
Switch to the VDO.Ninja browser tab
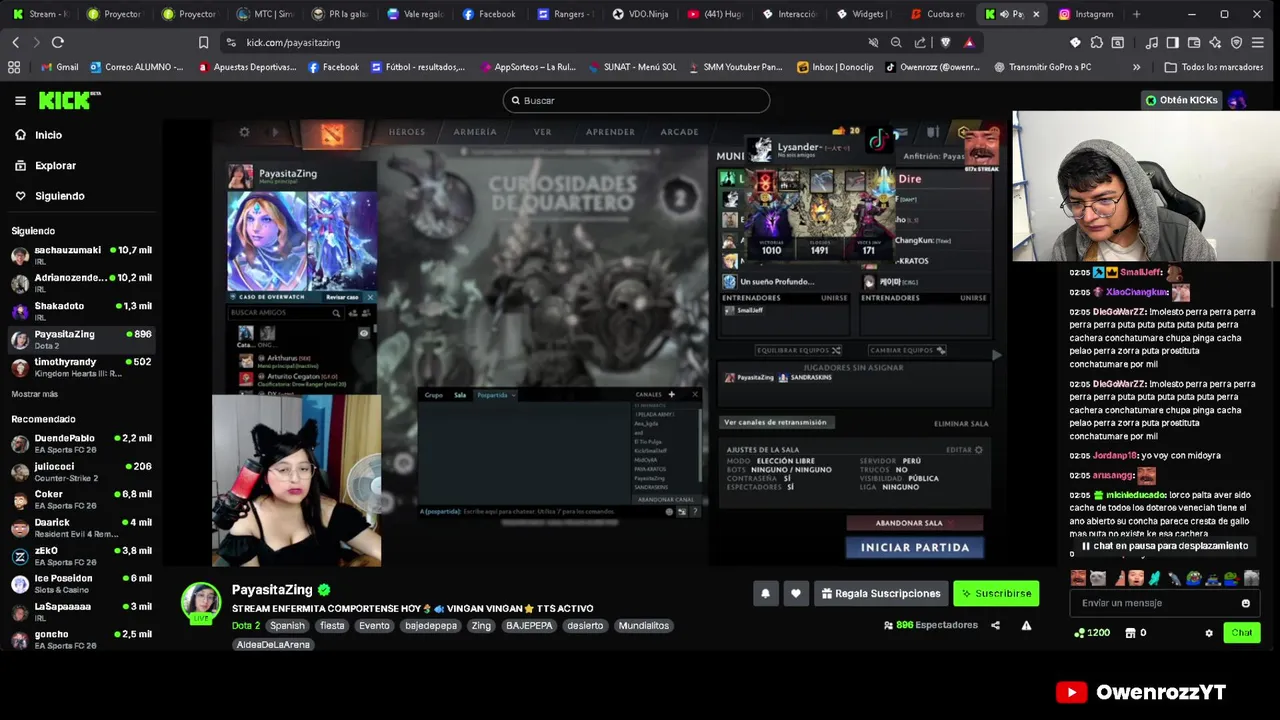point(640,14)
